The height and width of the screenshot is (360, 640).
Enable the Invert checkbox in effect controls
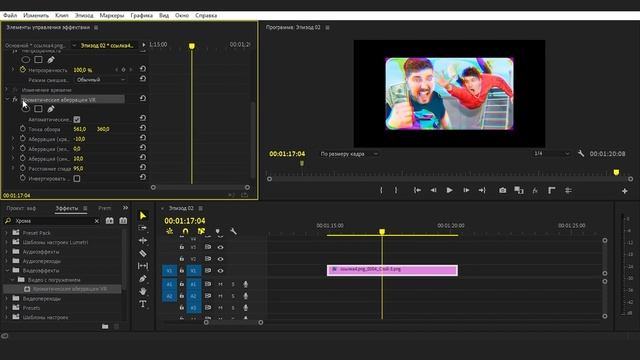pos(77,178)
